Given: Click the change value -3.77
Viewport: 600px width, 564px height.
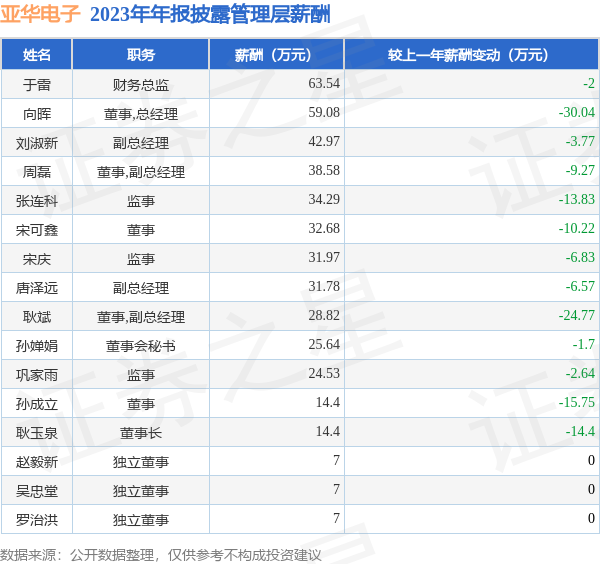Looking at the screenshot, I should (580, 141).
